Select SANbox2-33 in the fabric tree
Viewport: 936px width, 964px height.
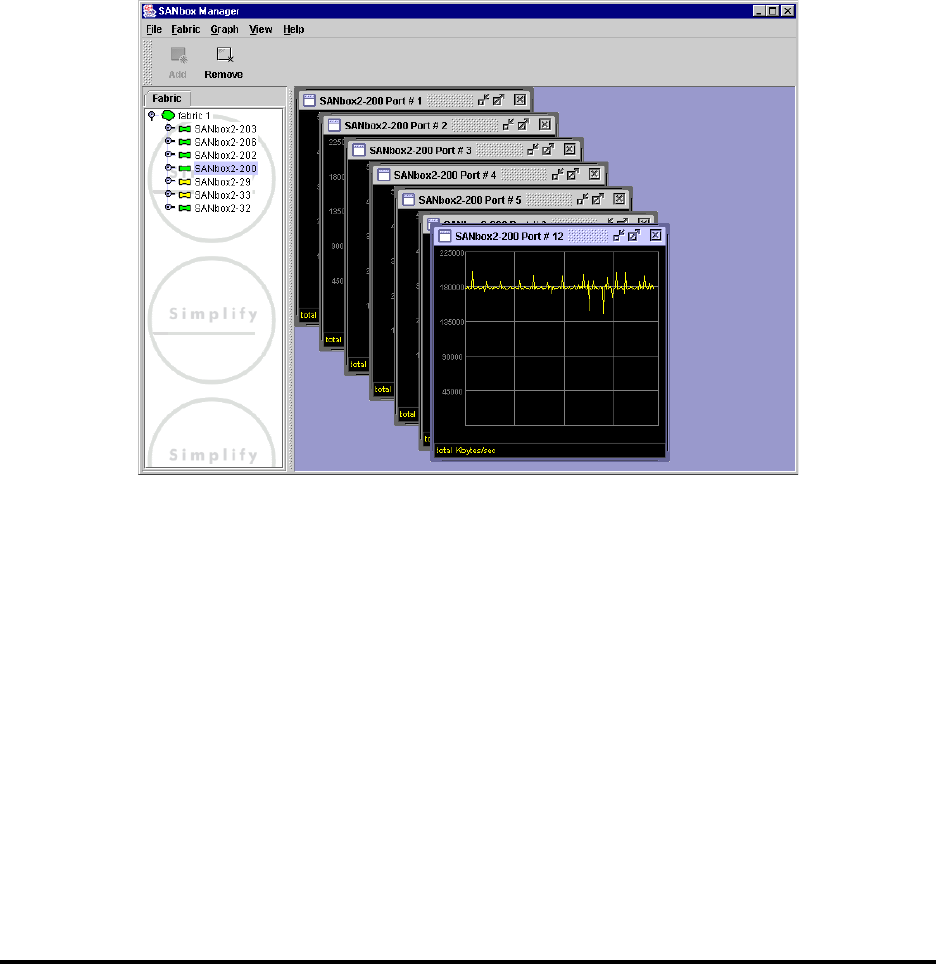click(x=222, y=195)
